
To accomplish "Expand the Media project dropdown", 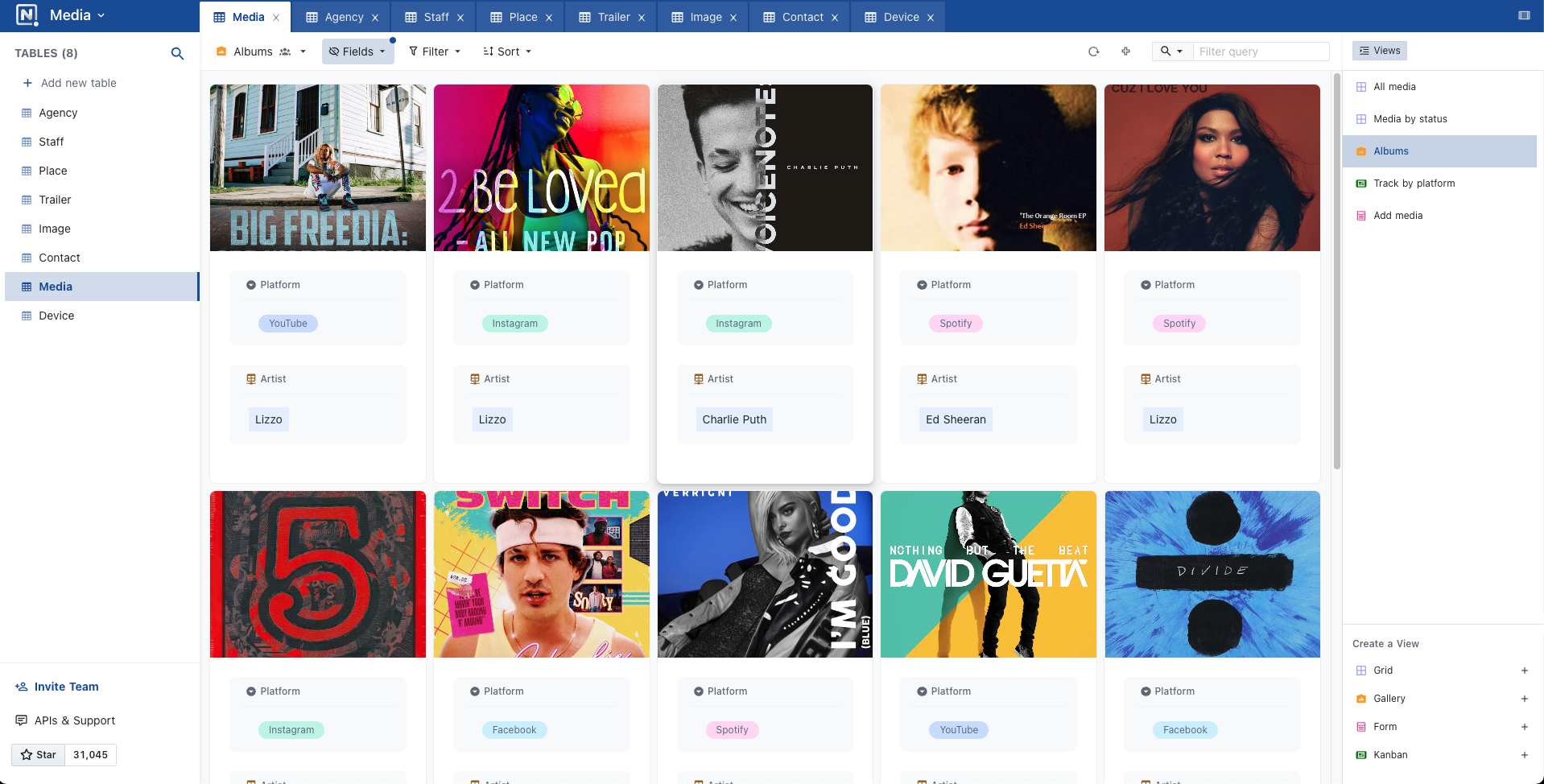I will tap(77, 15).
